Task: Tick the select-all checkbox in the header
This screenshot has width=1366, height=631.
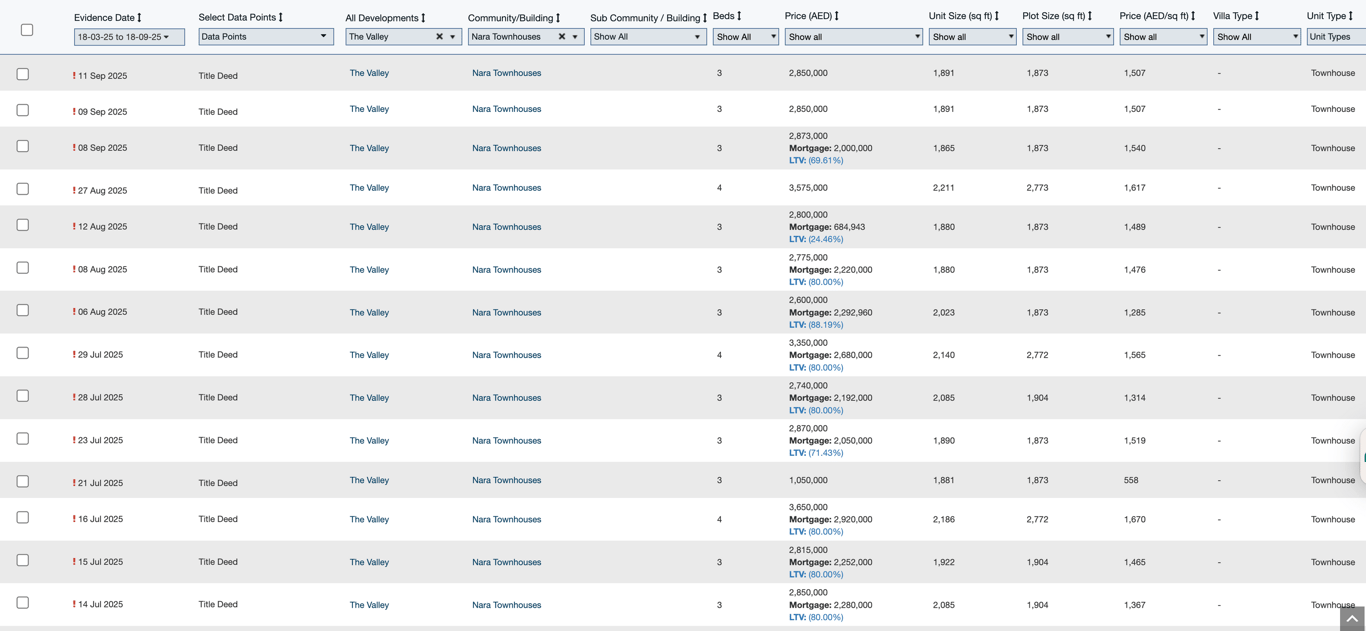Action: coord(27,30)
